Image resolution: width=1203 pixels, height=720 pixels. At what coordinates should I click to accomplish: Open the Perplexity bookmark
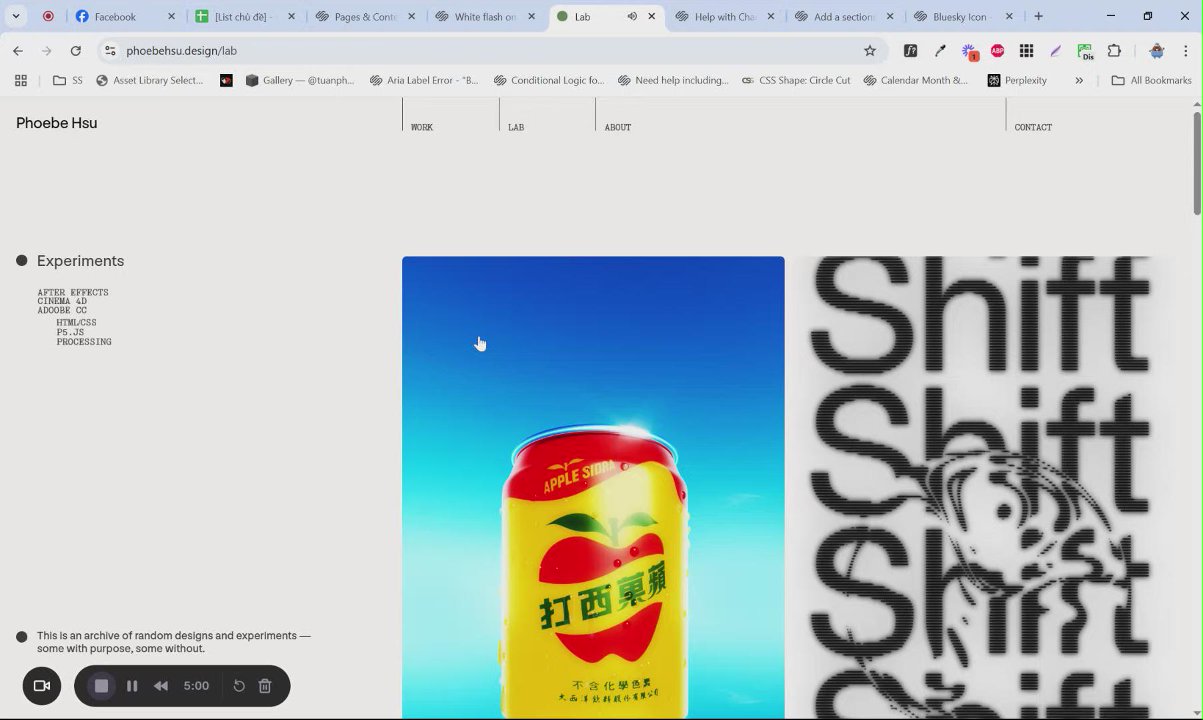[x=1017, y=80]
